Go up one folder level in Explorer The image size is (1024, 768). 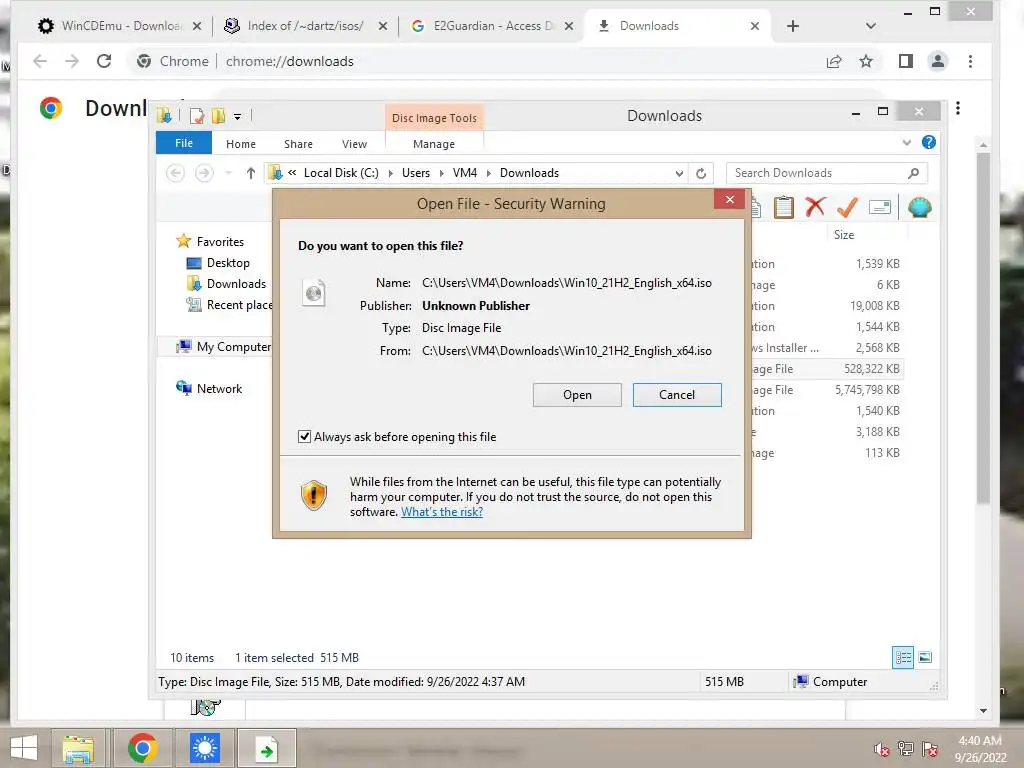pyautogui.click(x=250, y=173)
